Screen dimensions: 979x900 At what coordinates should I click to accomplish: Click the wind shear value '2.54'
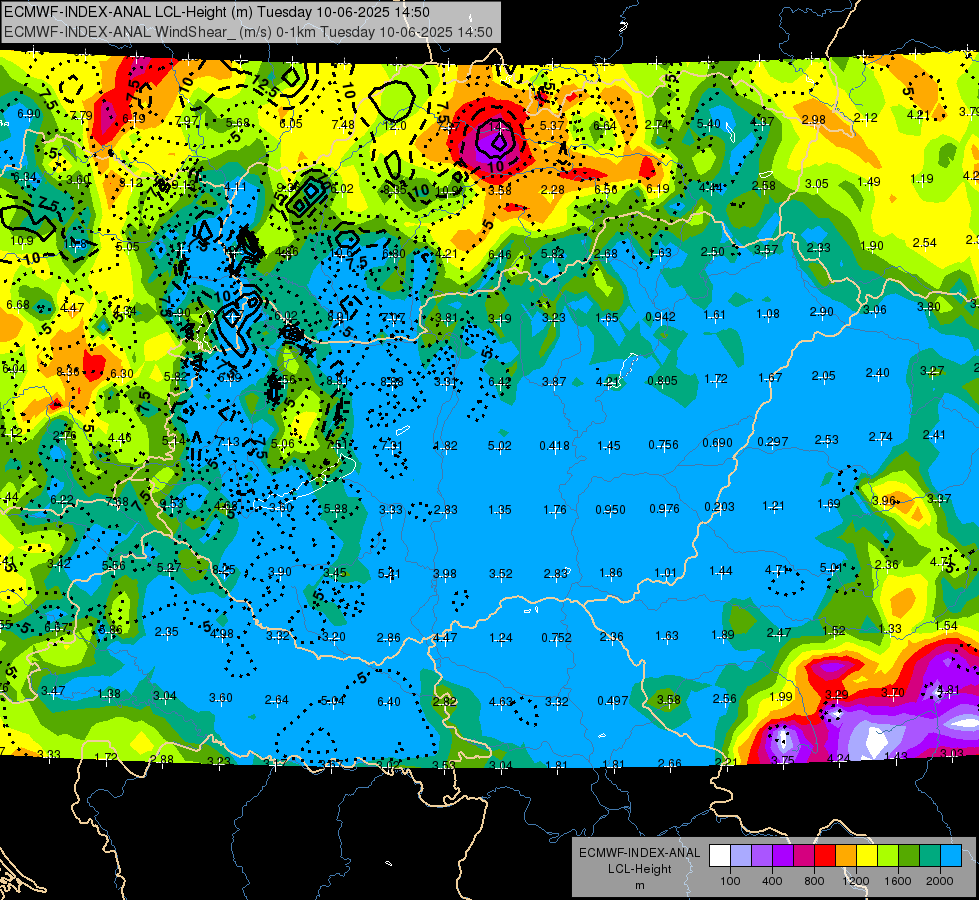[x=924, y=242]
